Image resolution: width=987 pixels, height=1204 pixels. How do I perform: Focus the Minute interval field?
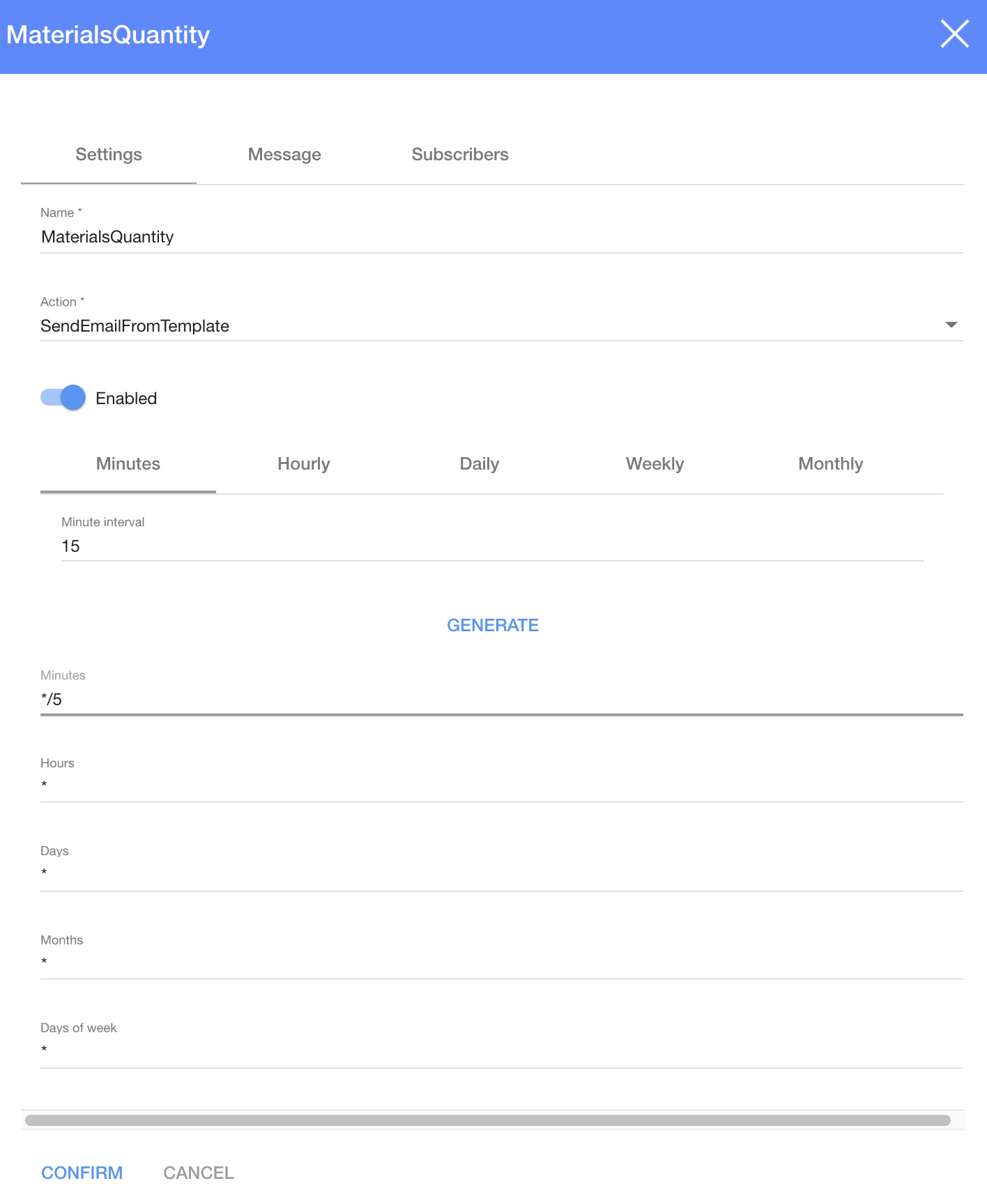pyautogui.click(x=492, y=546)
